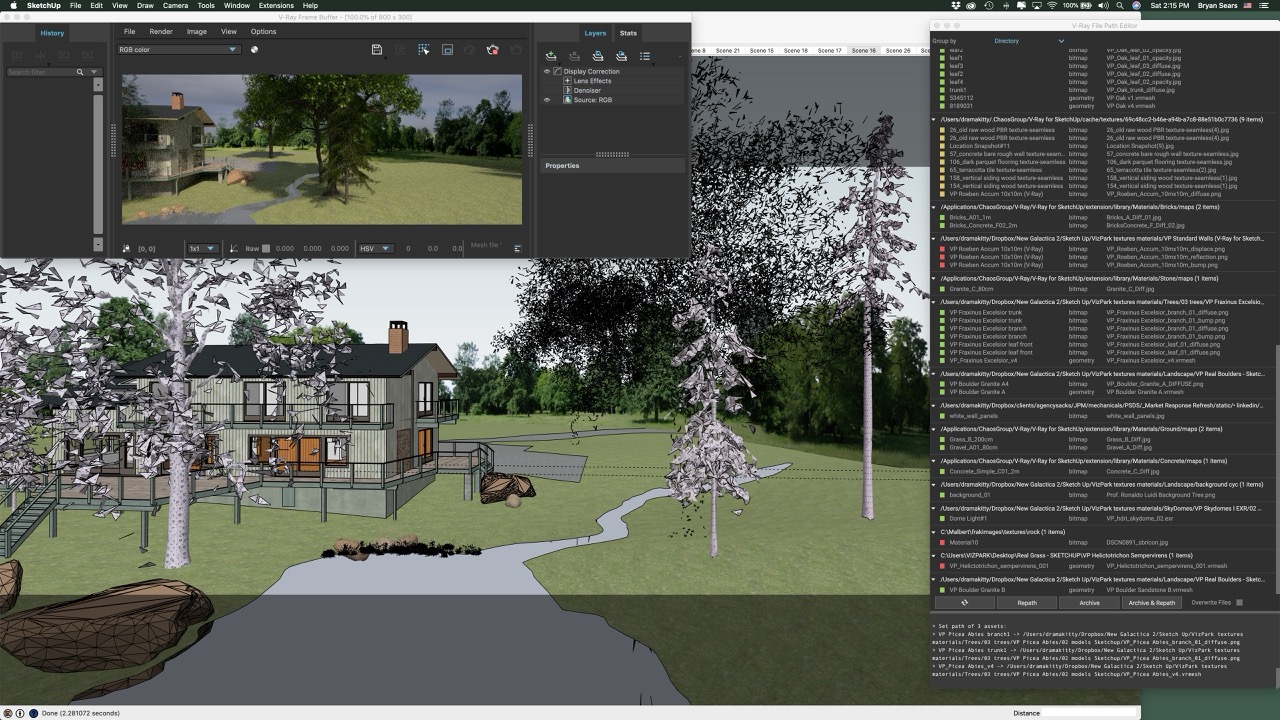This screenshot has height=720, width=1280.
Task: Open the Properties panel header
Action: 614,166
